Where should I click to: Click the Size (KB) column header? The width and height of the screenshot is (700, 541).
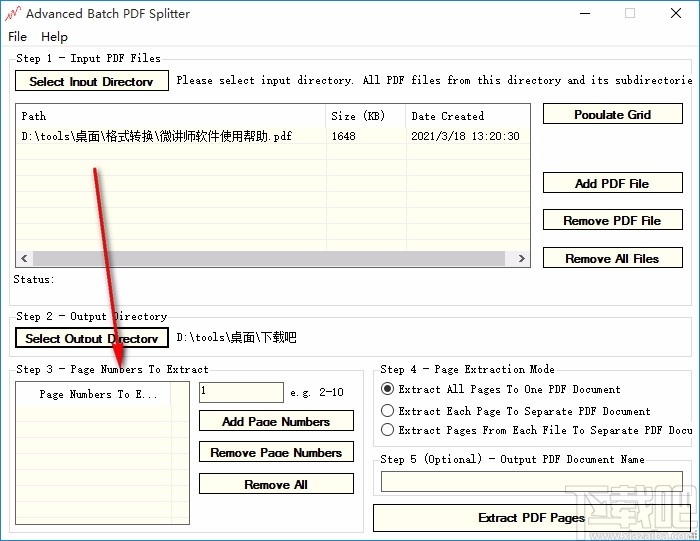[x=366, y=116]
